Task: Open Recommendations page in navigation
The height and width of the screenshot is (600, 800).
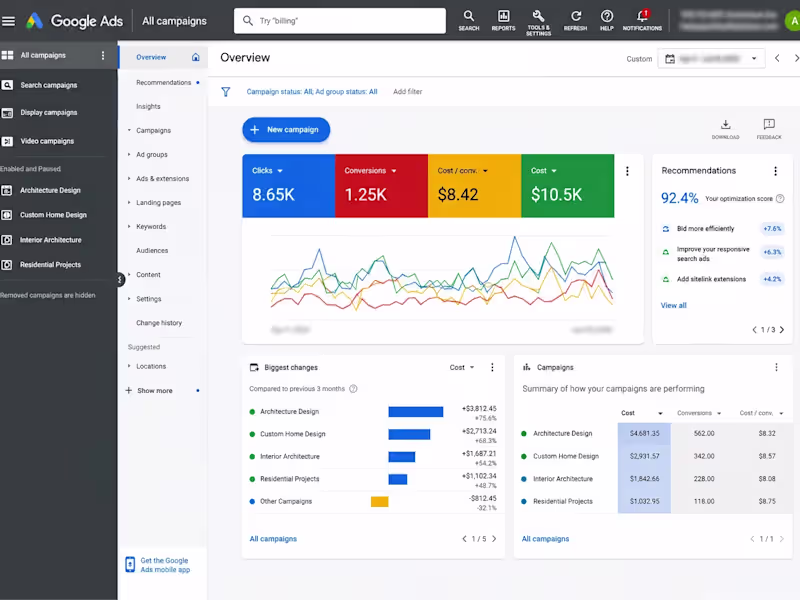Action: pyautogui.click(x=163, y=83)
